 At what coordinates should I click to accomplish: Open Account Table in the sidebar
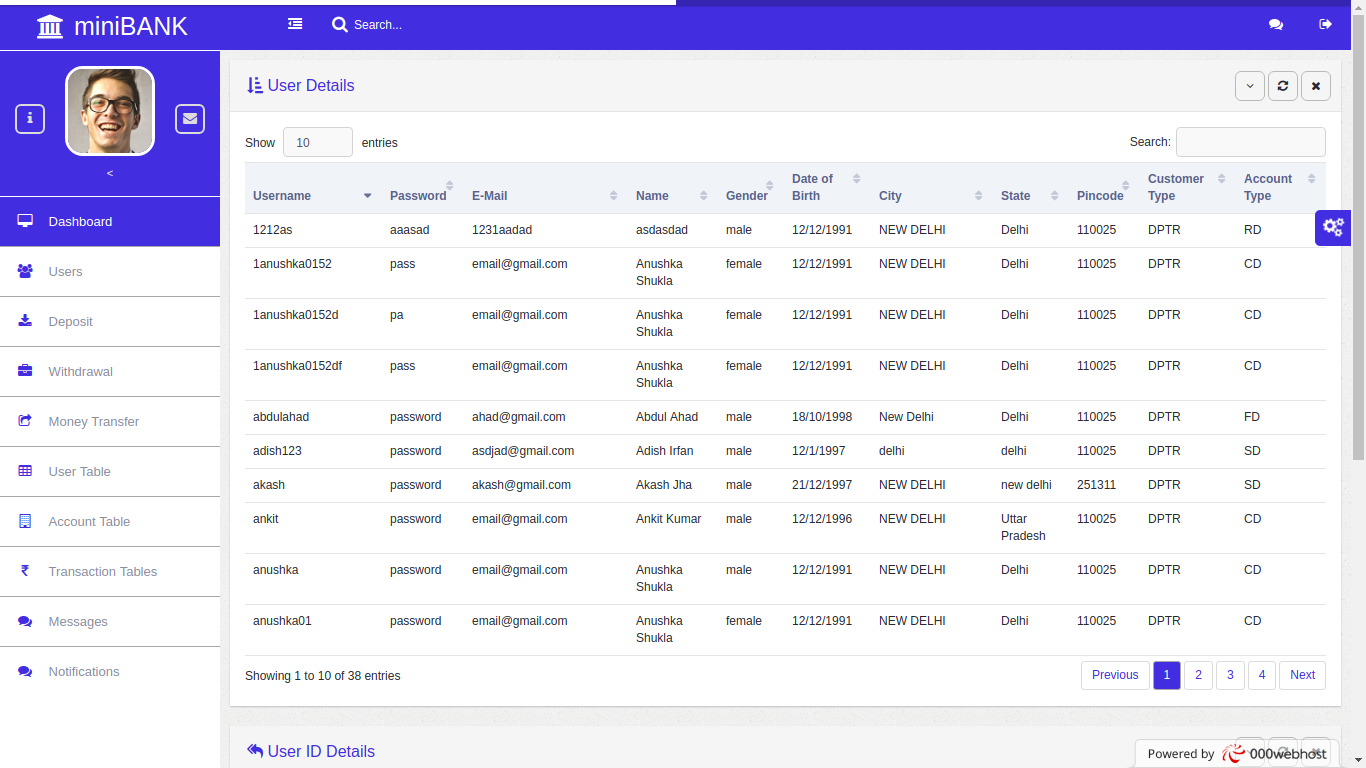coord(110,522)
